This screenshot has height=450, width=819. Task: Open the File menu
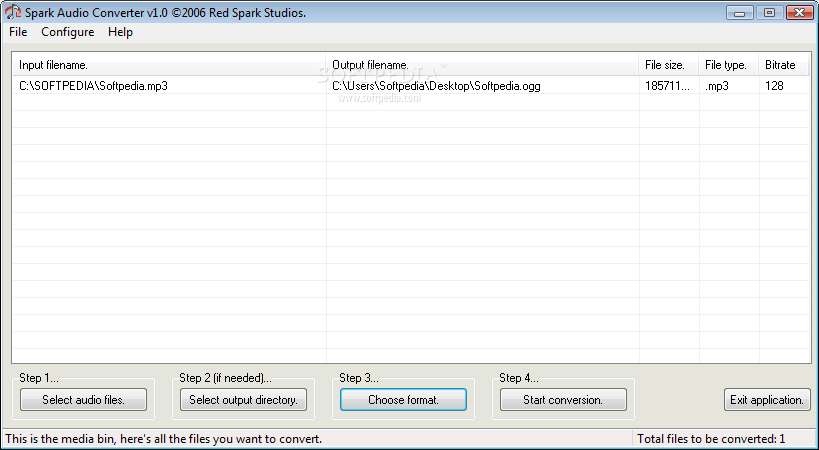(18, 32)
